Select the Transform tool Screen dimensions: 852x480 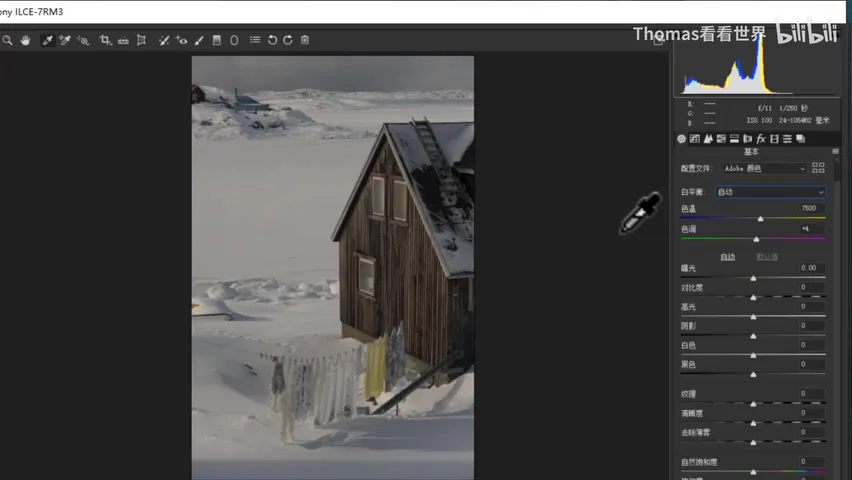(141, 40)
